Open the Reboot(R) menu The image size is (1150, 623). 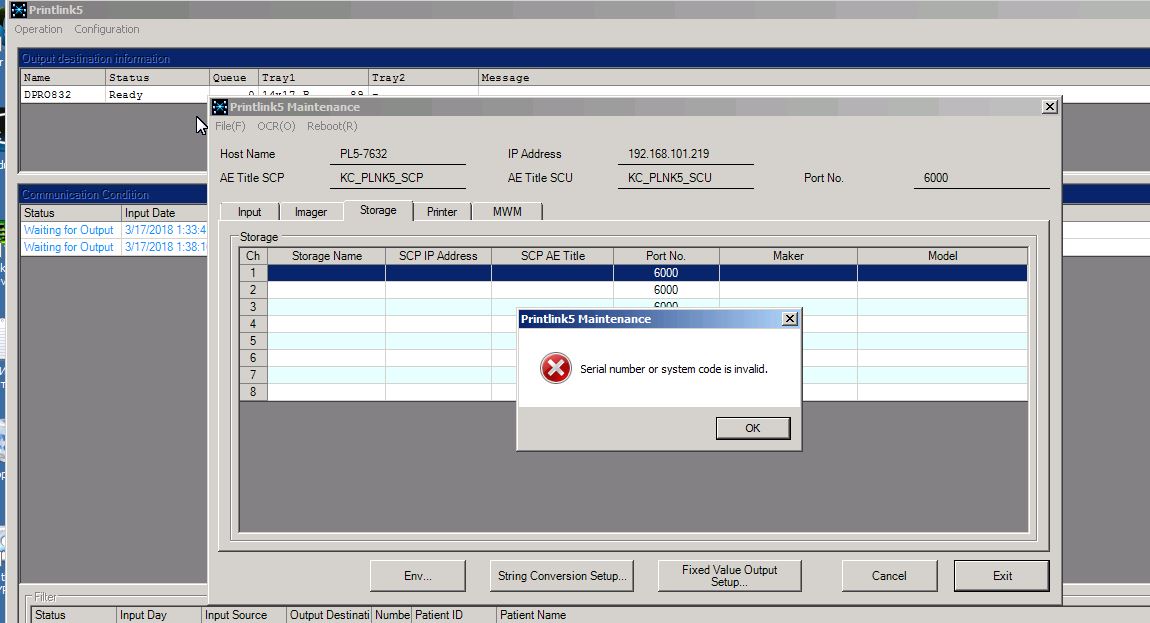(x=332, y=126)
